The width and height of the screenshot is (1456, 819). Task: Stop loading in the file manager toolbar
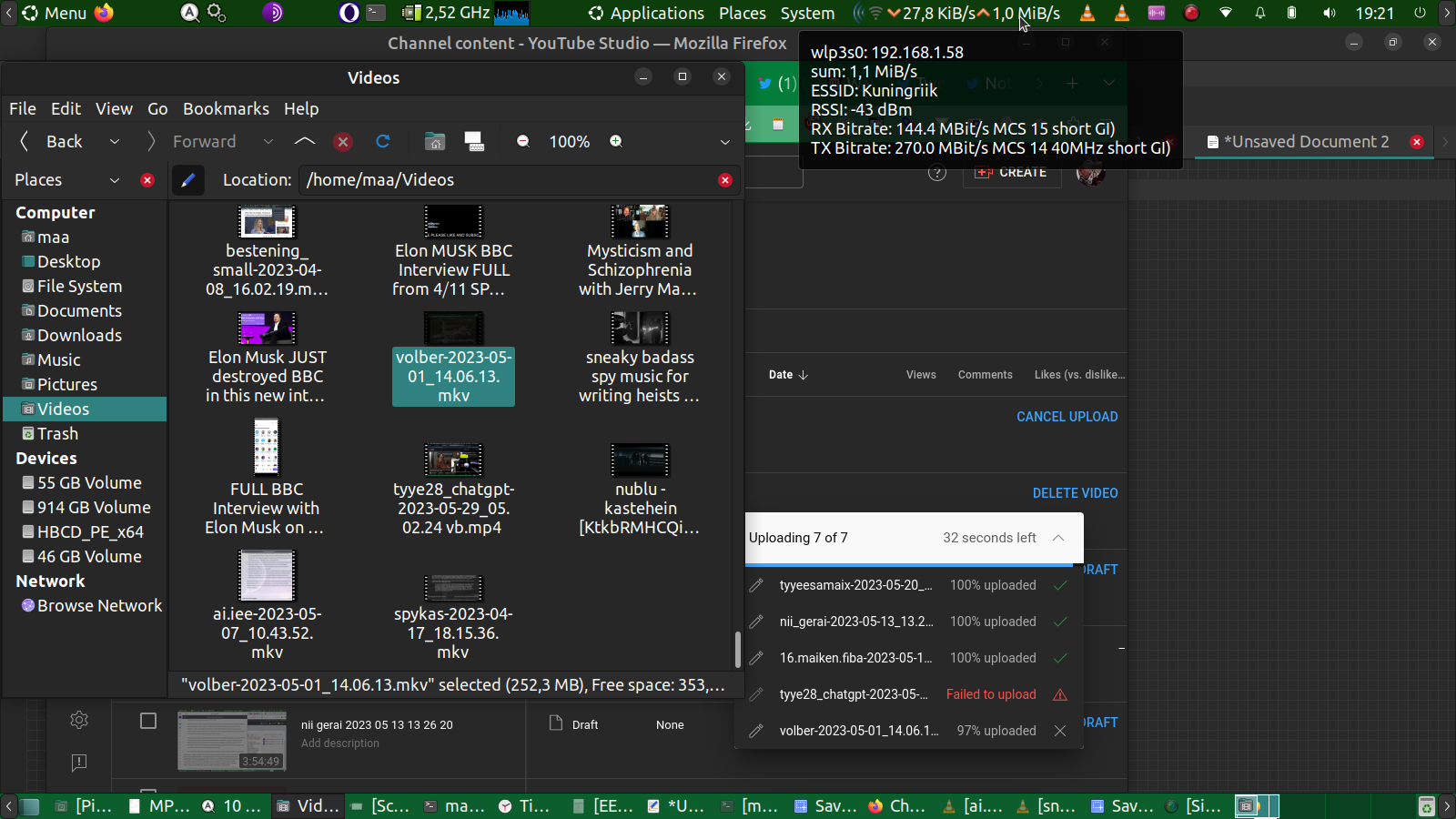[343, 141]
